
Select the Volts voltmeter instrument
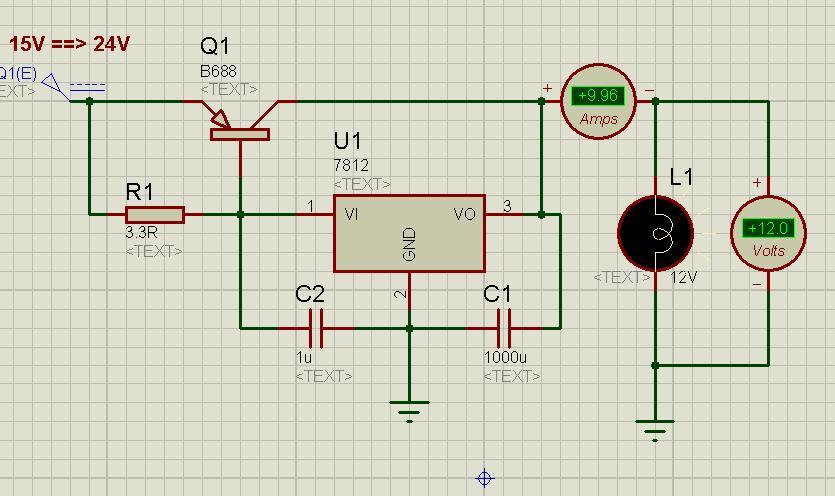point(768,233)
